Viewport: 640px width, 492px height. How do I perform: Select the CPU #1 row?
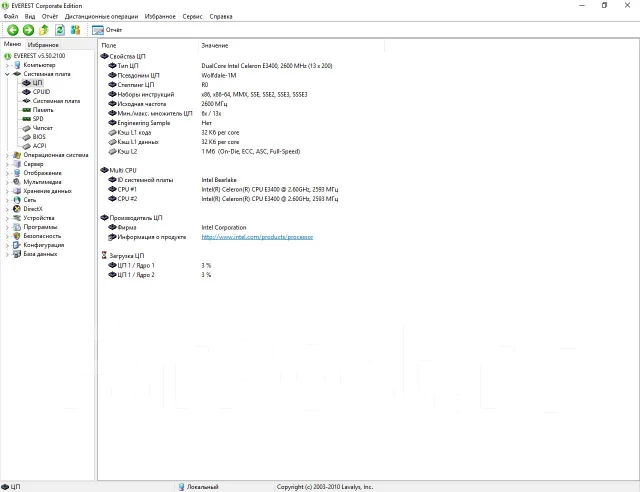pyautogui.click(x=223, y=189)
